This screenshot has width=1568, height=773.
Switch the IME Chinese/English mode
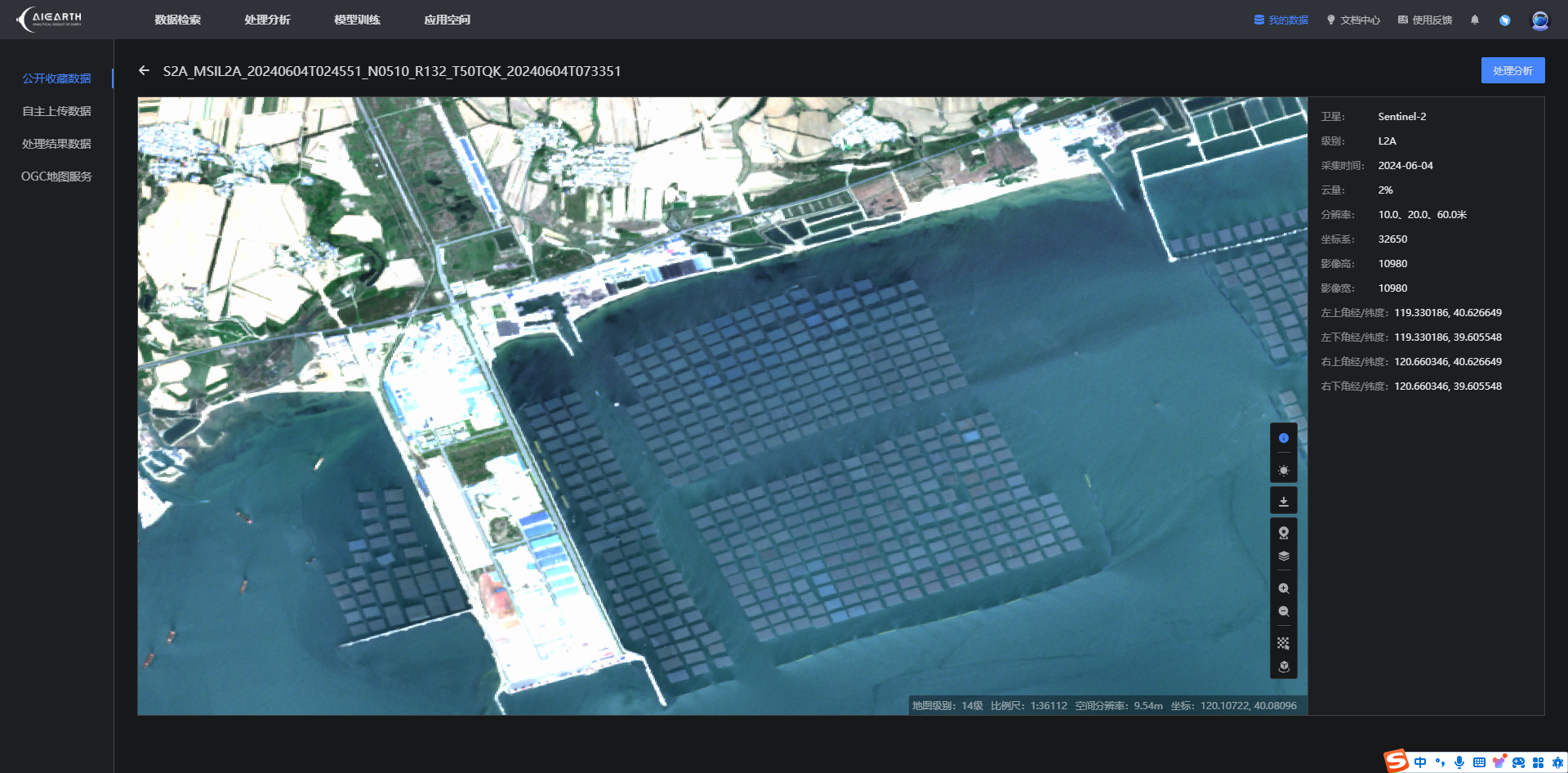click(x=1420, y=762)
